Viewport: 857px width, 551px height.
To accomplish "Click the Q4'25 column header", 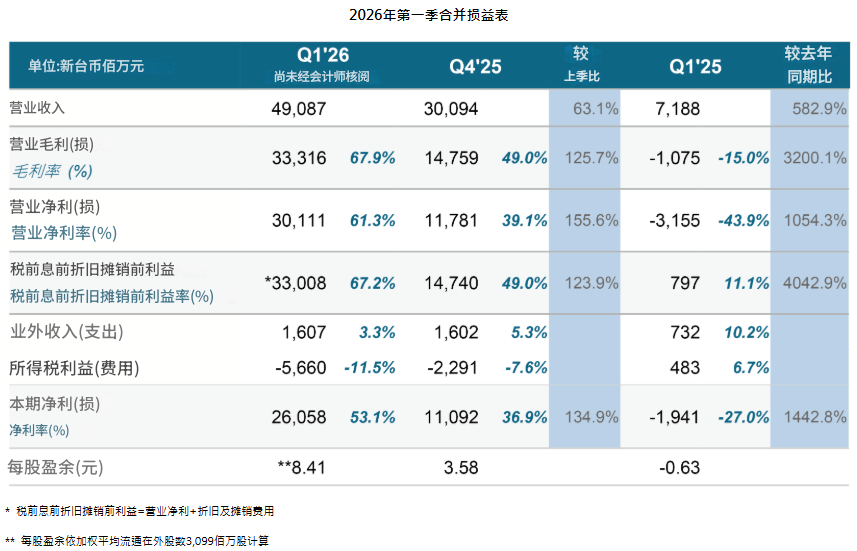I will point(475,66).
